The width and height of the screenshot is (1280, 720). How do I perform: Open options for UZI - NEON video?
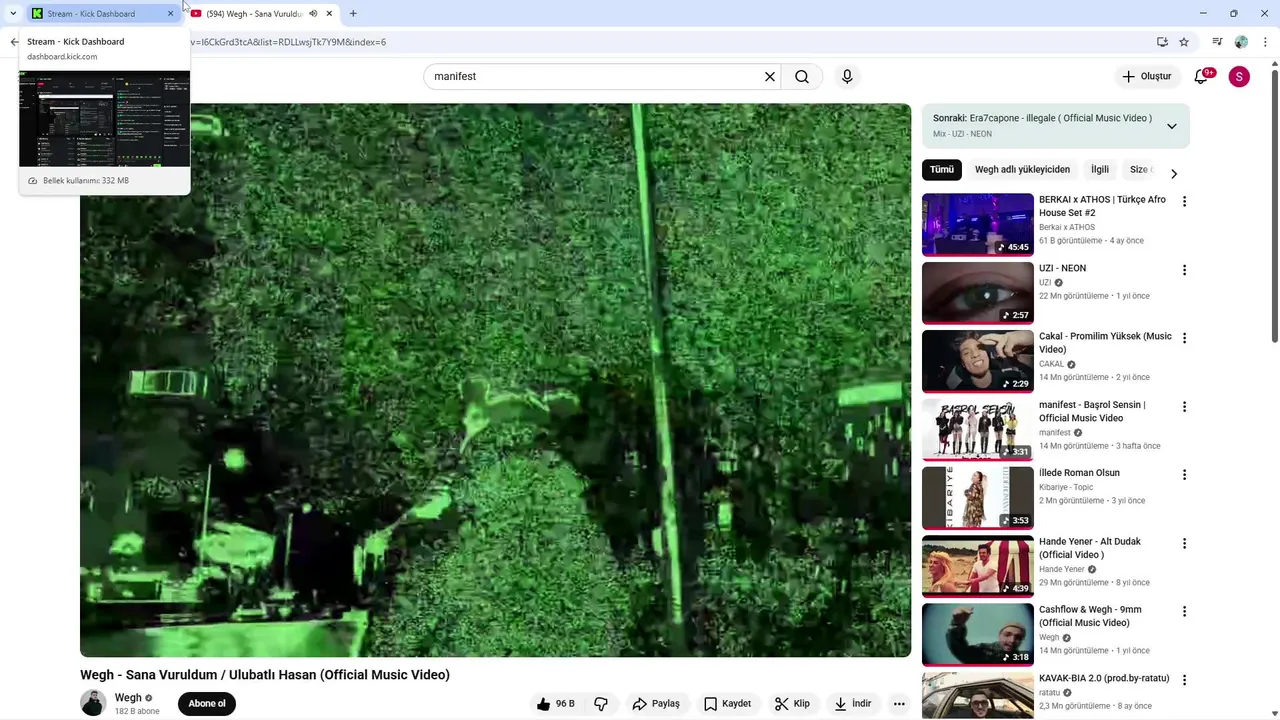1184,270
